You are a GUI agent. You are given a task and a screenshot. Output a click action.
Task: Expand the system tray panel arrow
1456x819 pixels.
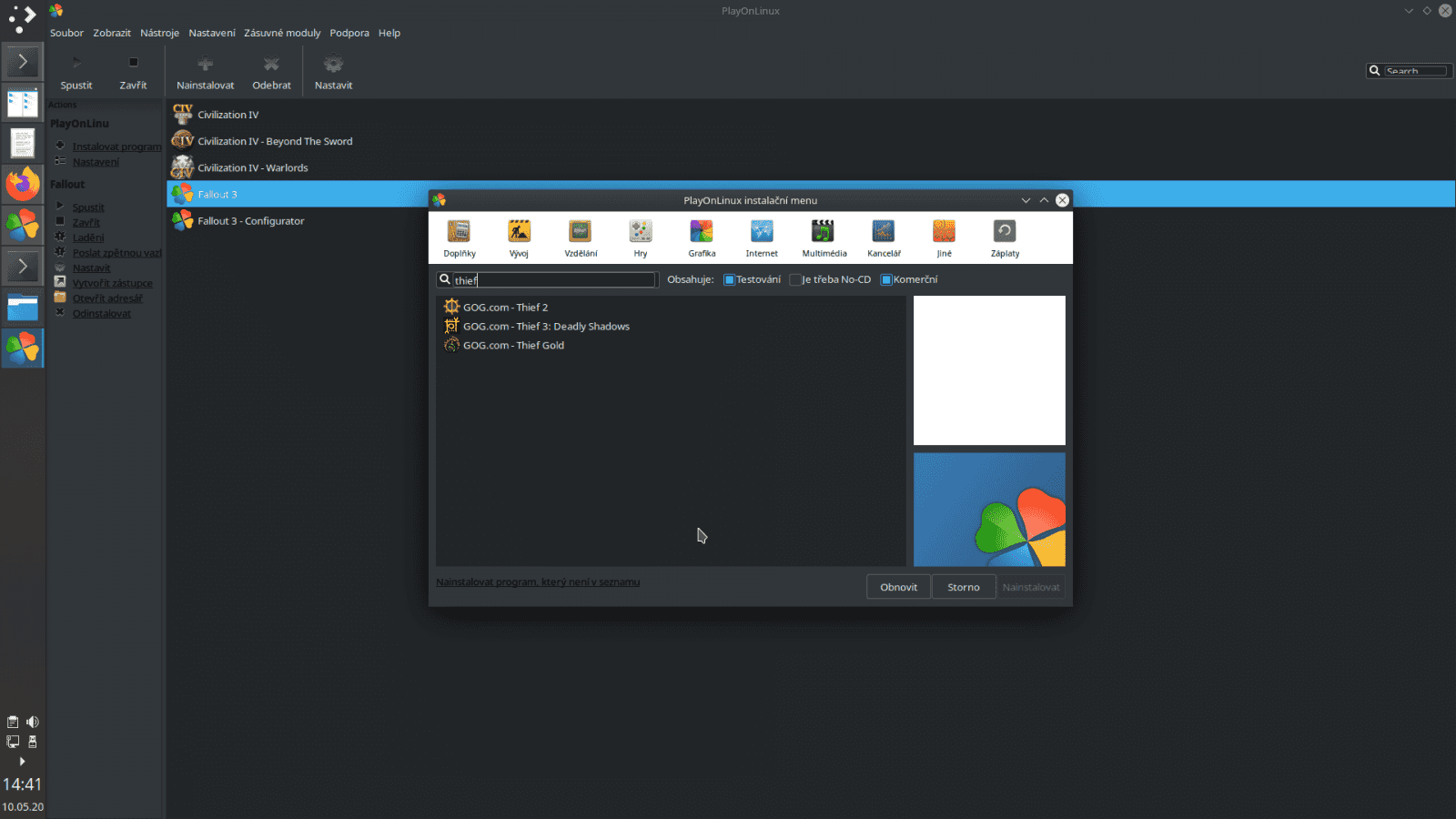pos(22,762)
